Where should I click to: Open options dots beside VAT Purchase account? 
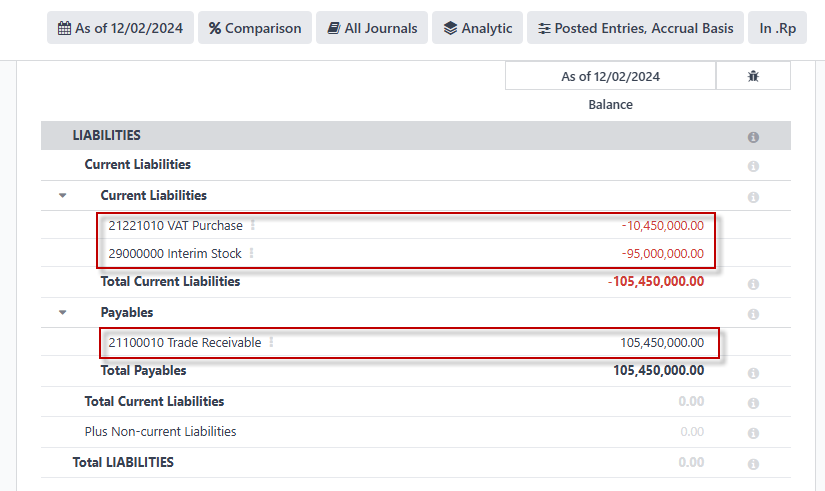tap(253, 225)
